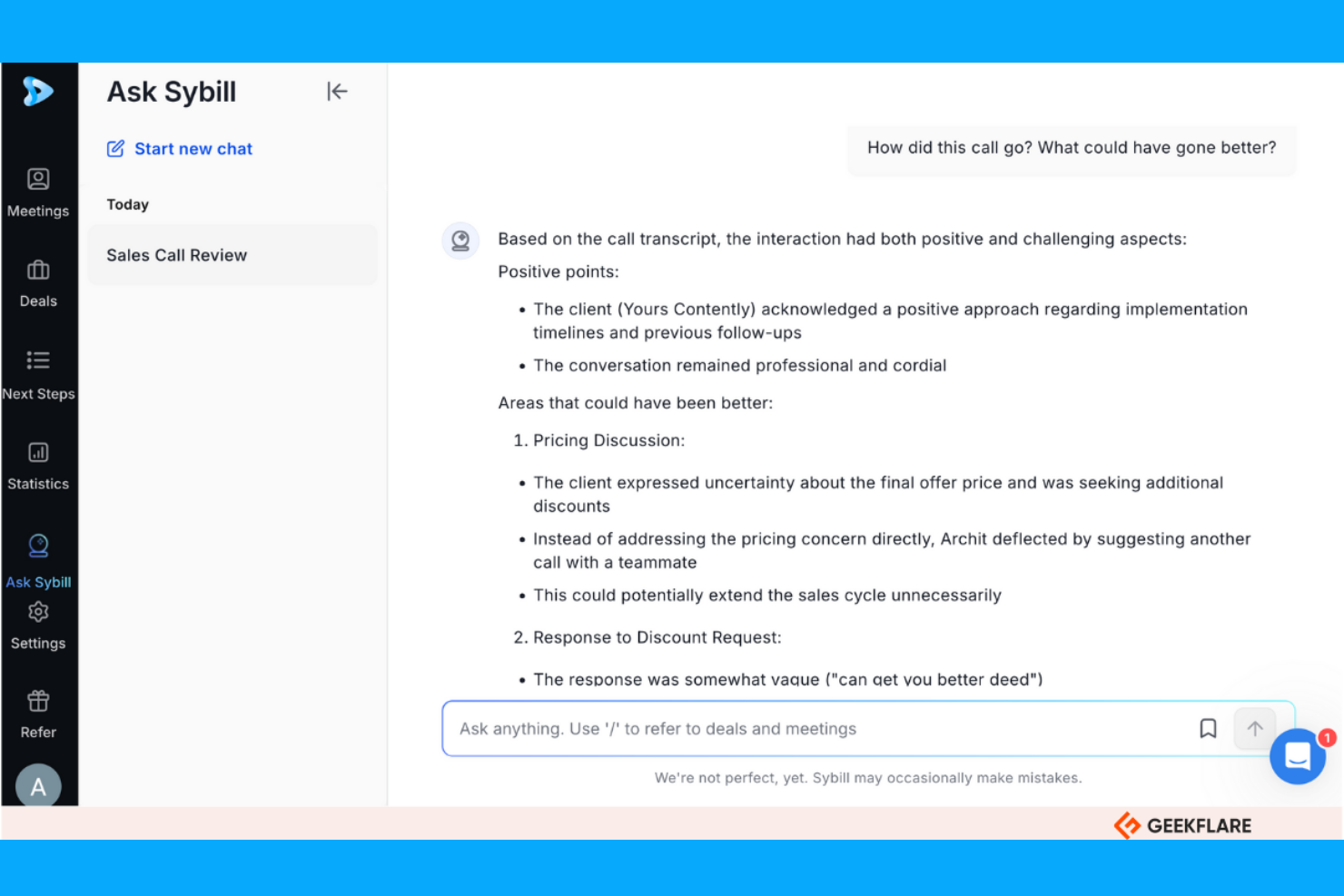1344x896 pixels.
Task: Expand the Today conversation list
Action: coord(127,204)
